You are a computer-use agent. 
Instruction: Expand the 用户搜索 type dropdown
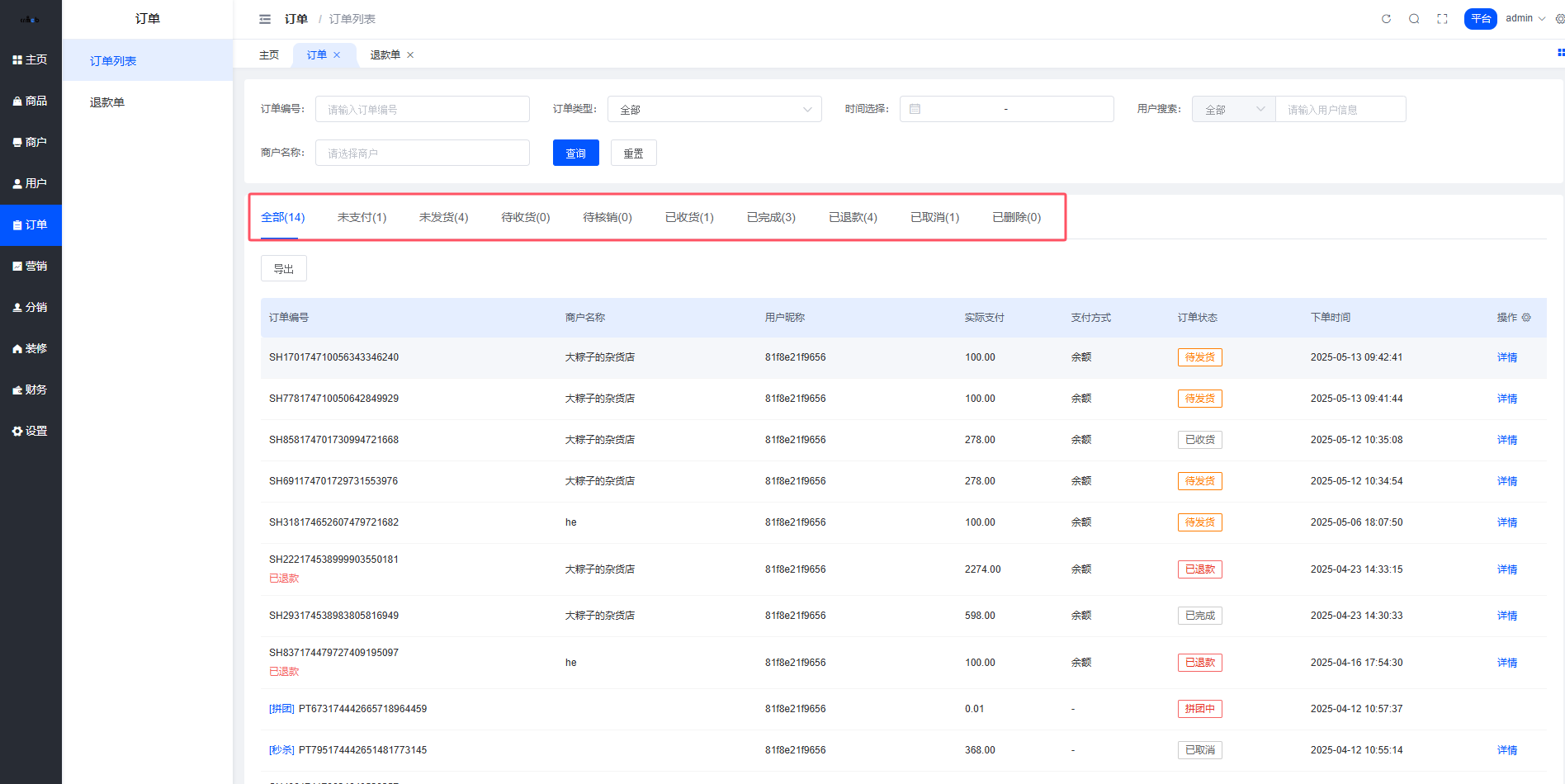(1233, 110)
